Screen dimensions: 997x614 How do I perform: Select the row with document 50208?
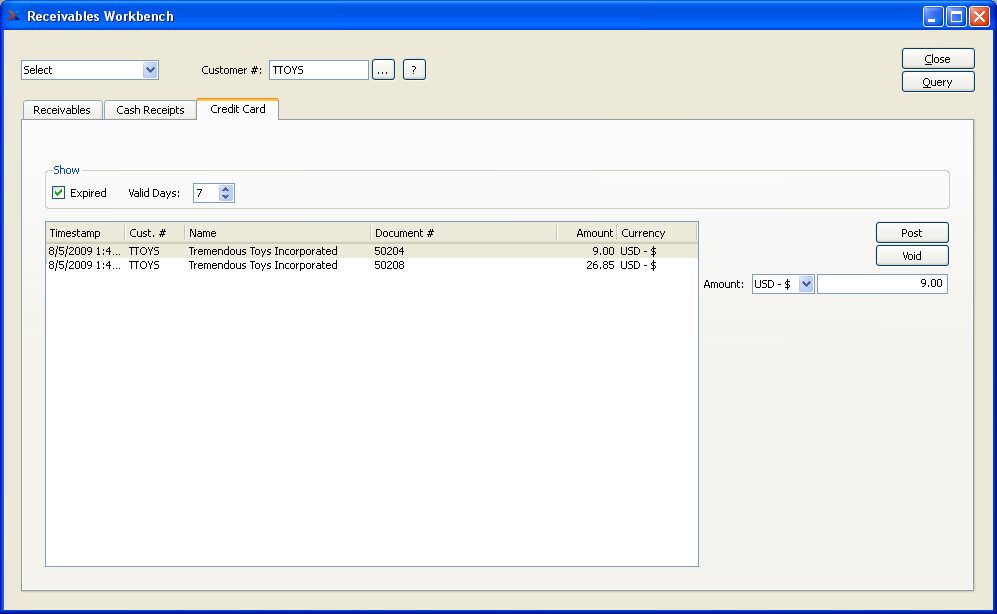pos(372,265)
